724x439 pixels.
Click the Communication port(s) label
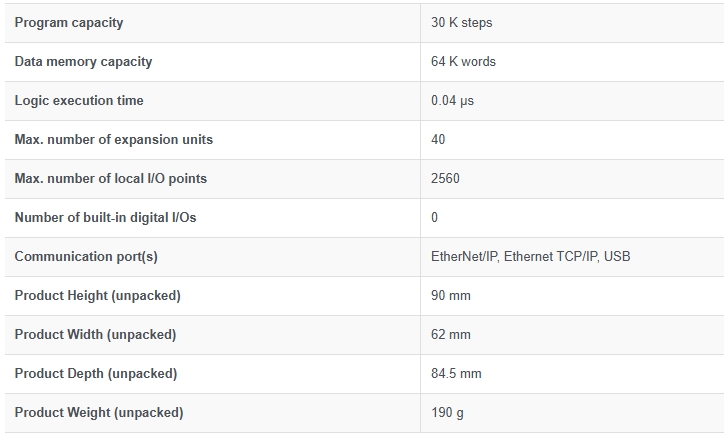point(86,257)
